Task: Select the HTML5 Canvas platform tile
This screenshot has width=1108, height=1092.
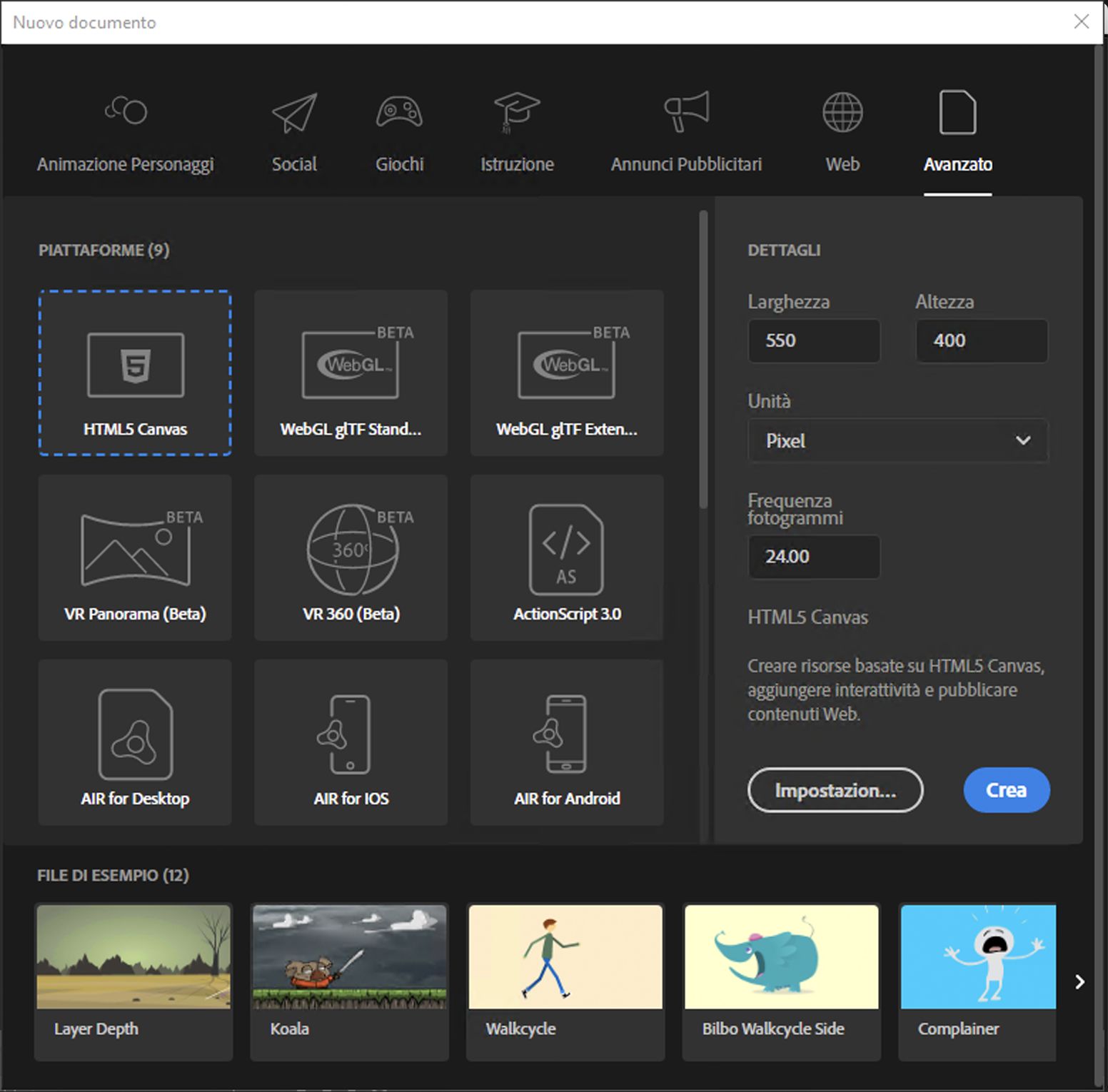Action: coord(135,373)
